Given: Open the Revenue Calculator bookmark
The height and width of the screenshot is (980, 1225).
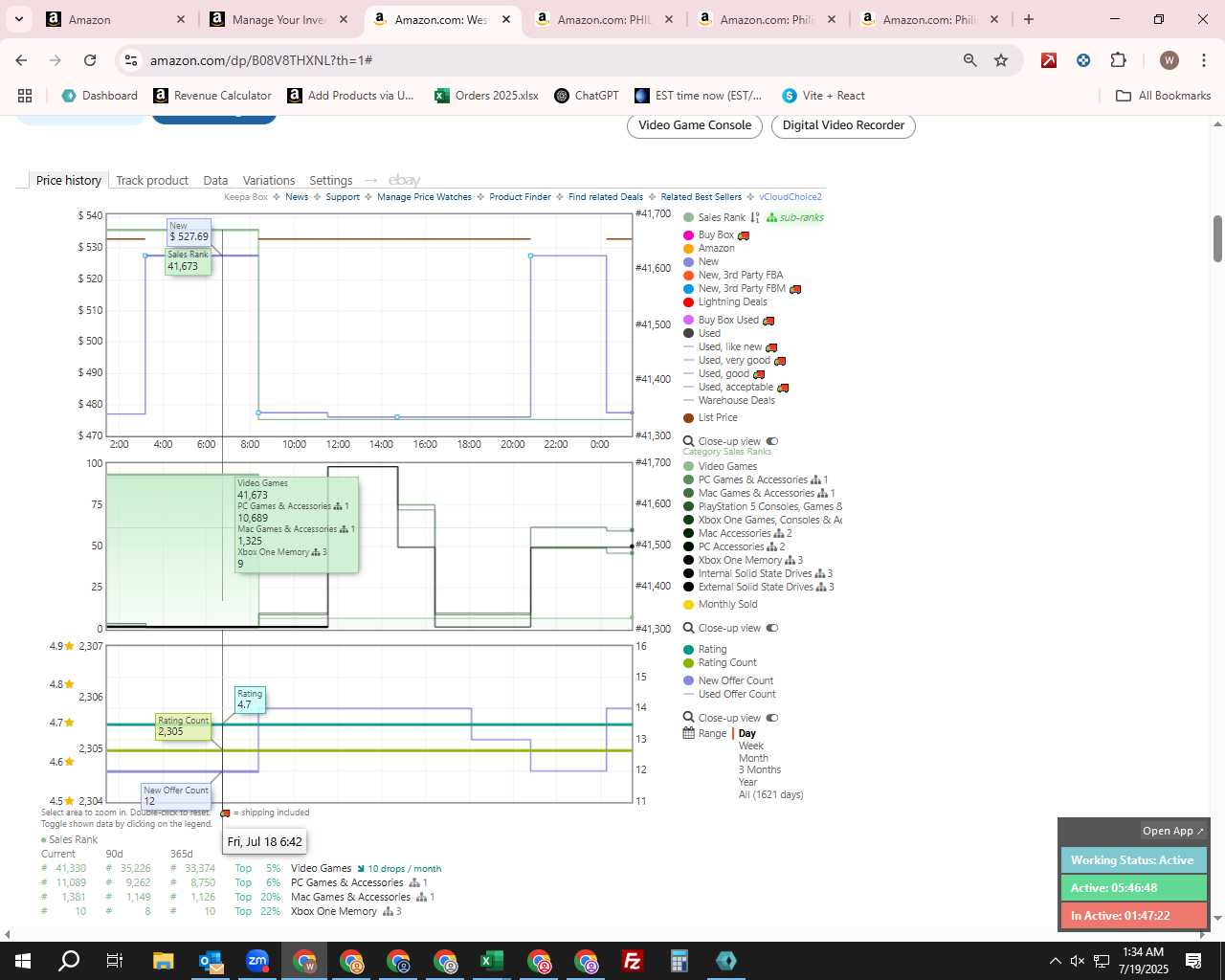Looking at the screenshot, I should click(212, 96).
